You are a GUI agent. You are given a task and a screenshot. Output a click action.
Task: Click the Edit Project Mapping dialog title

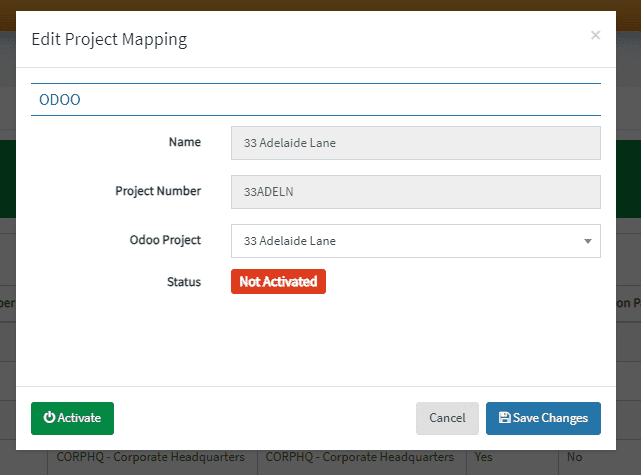coord(109,40)
